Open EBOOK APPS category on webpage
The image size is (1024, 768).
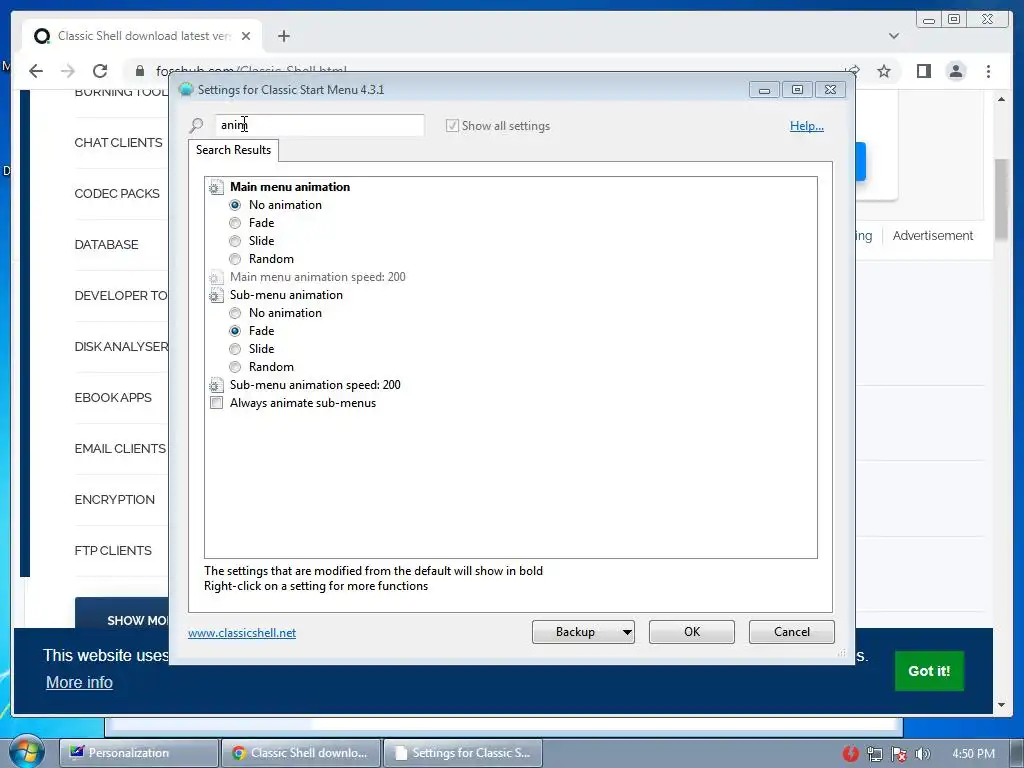click(x=113, y=397)
